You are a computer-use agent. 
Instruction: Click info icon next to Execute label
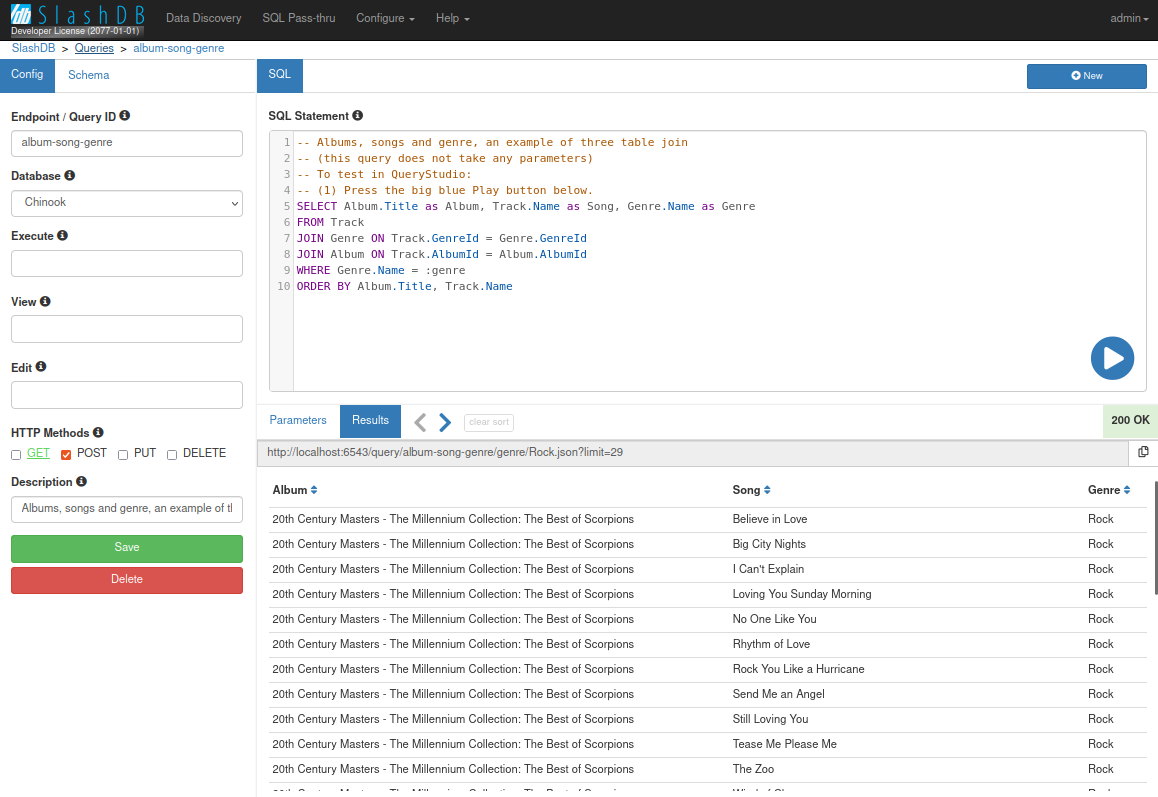coord(62,235)
